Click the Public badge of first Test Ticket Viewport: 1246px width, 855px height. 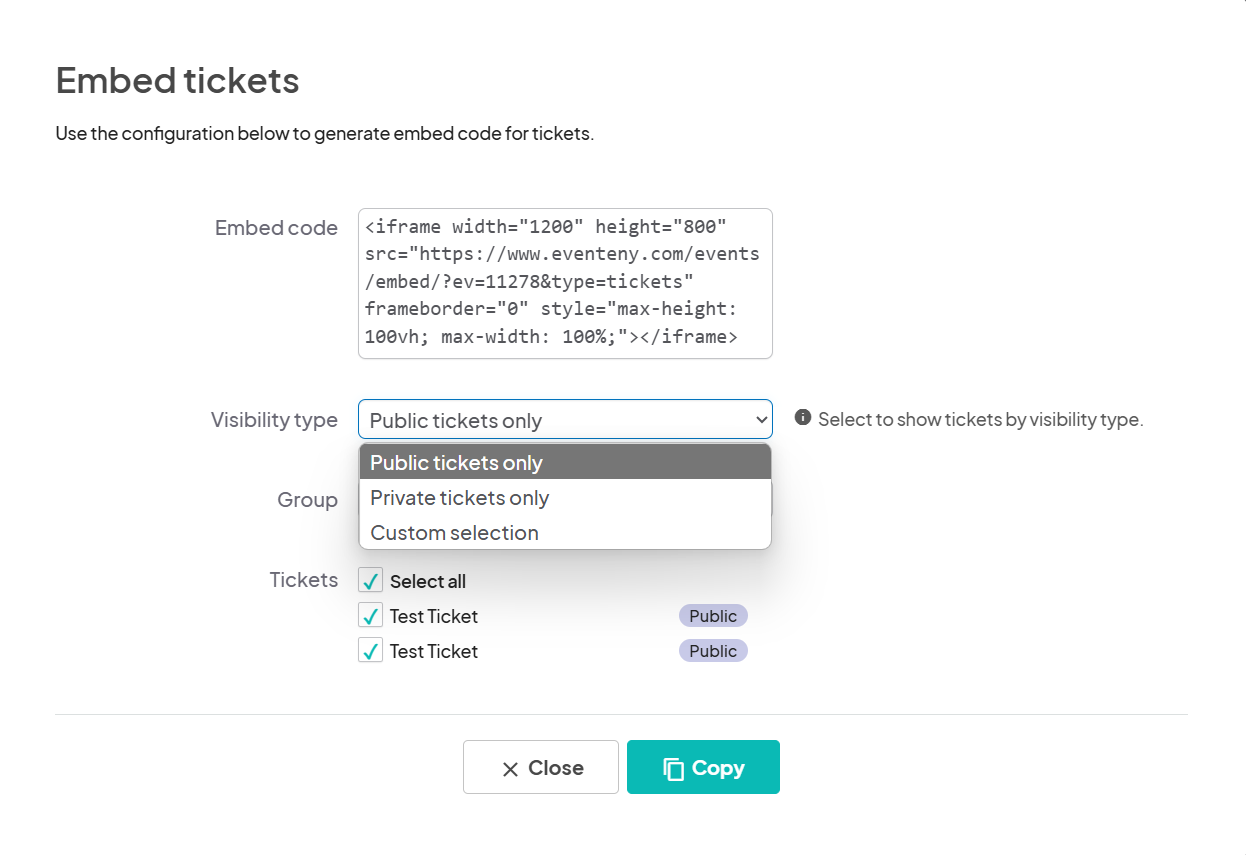713,616
